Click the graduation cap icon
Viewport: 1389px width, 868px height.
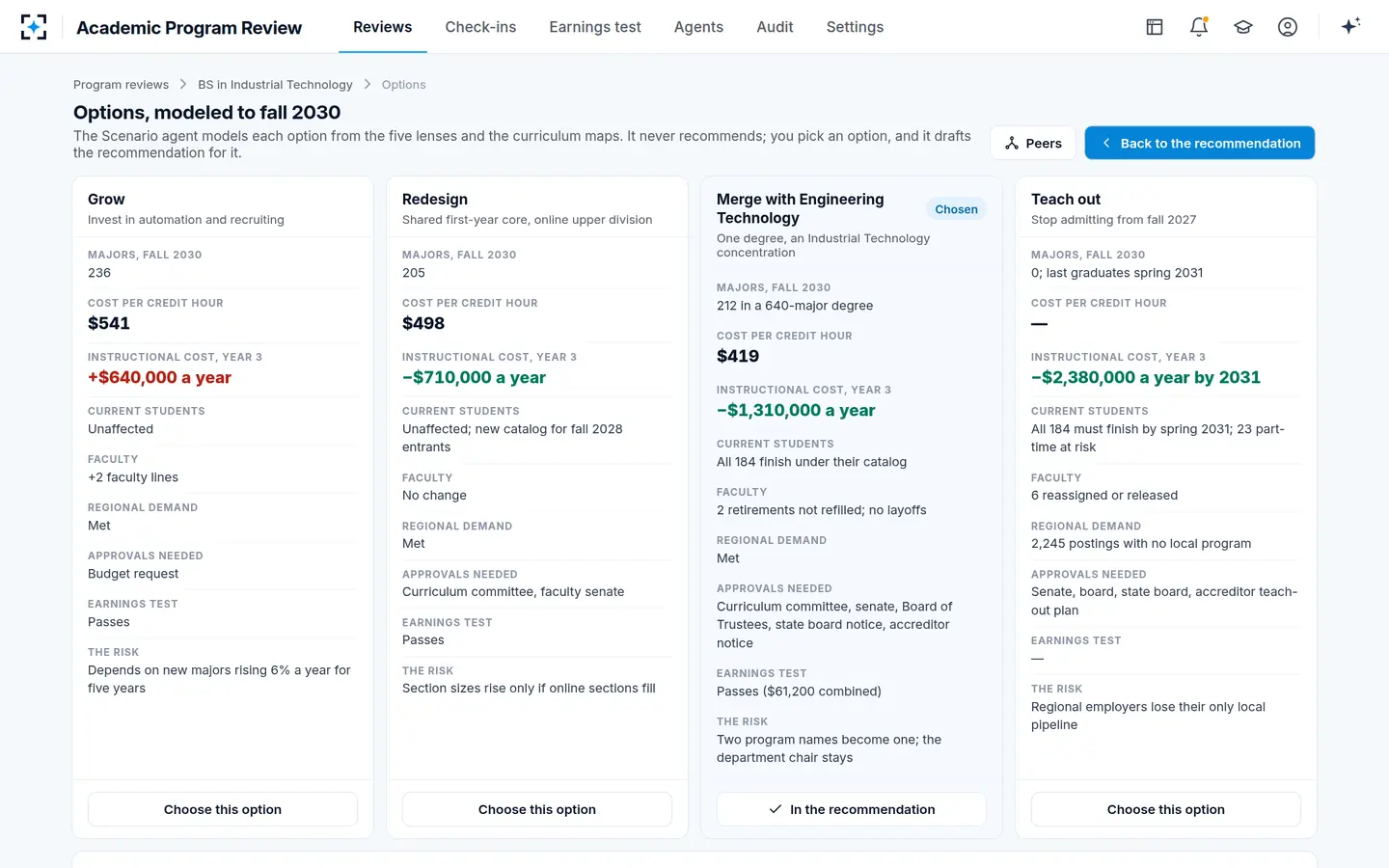click(1243, 27)
